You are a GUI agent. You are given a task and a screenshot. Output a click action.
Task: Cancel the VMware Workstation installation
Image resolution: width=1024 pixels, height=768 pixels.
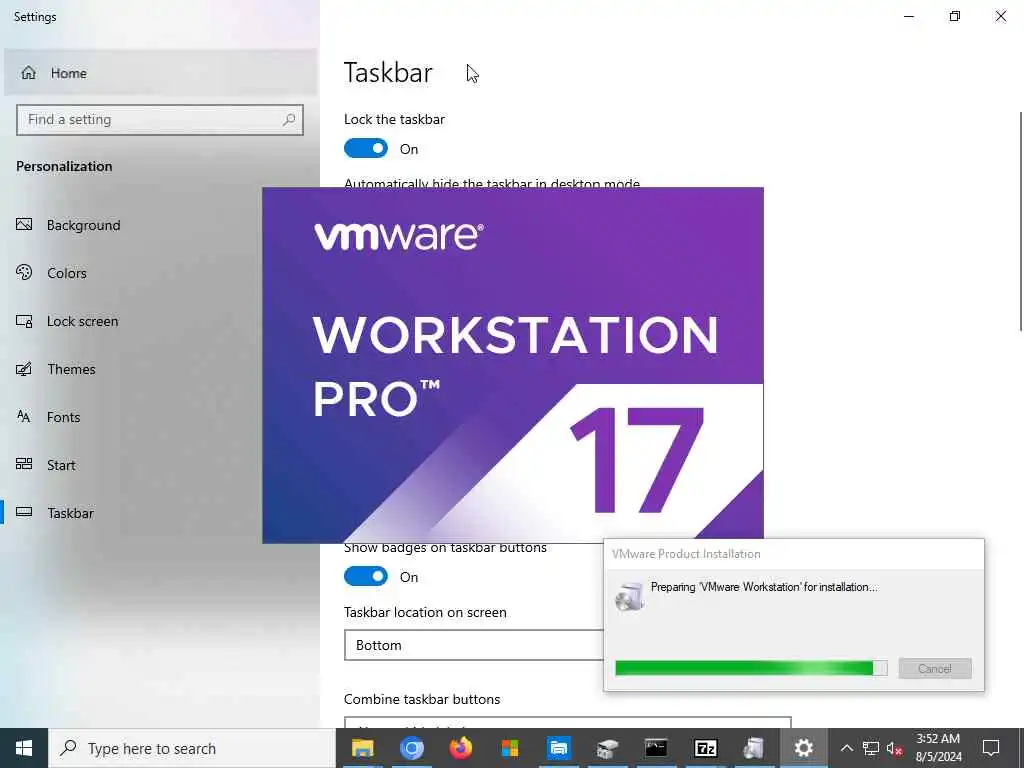(x=935, y=668)
